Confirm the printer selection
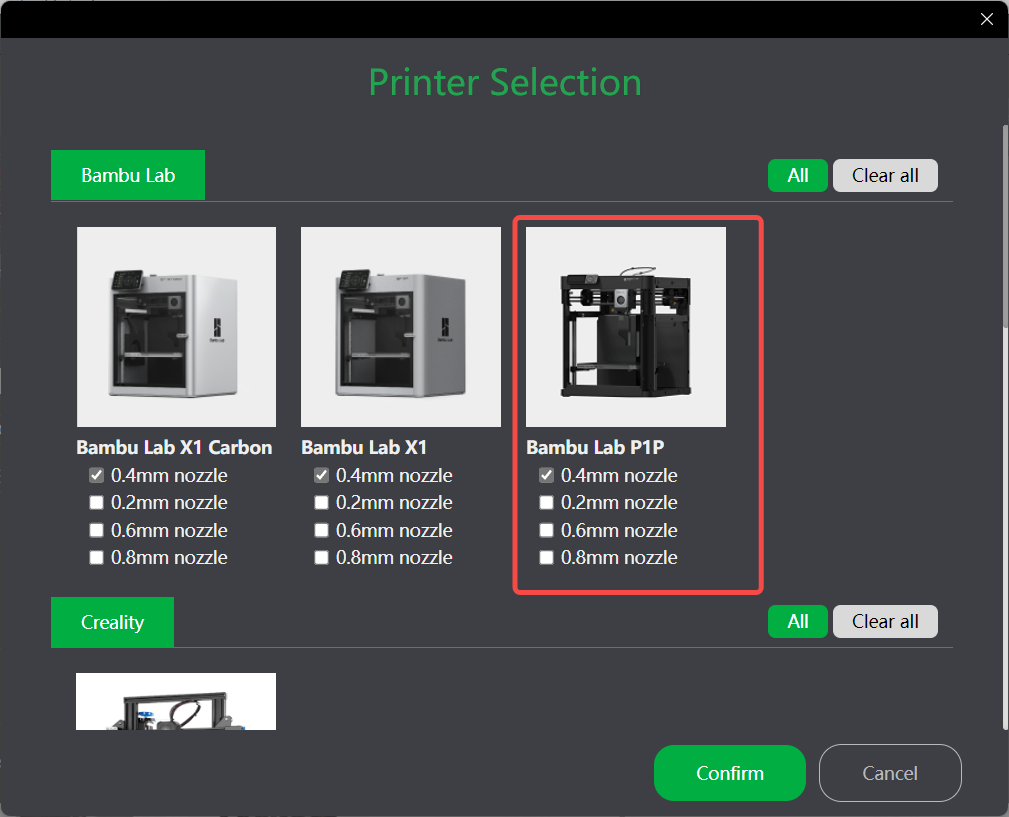Image resolution: width=1009 pixels, height=817 pixels. pyautogui.click(x=730, y=773)
